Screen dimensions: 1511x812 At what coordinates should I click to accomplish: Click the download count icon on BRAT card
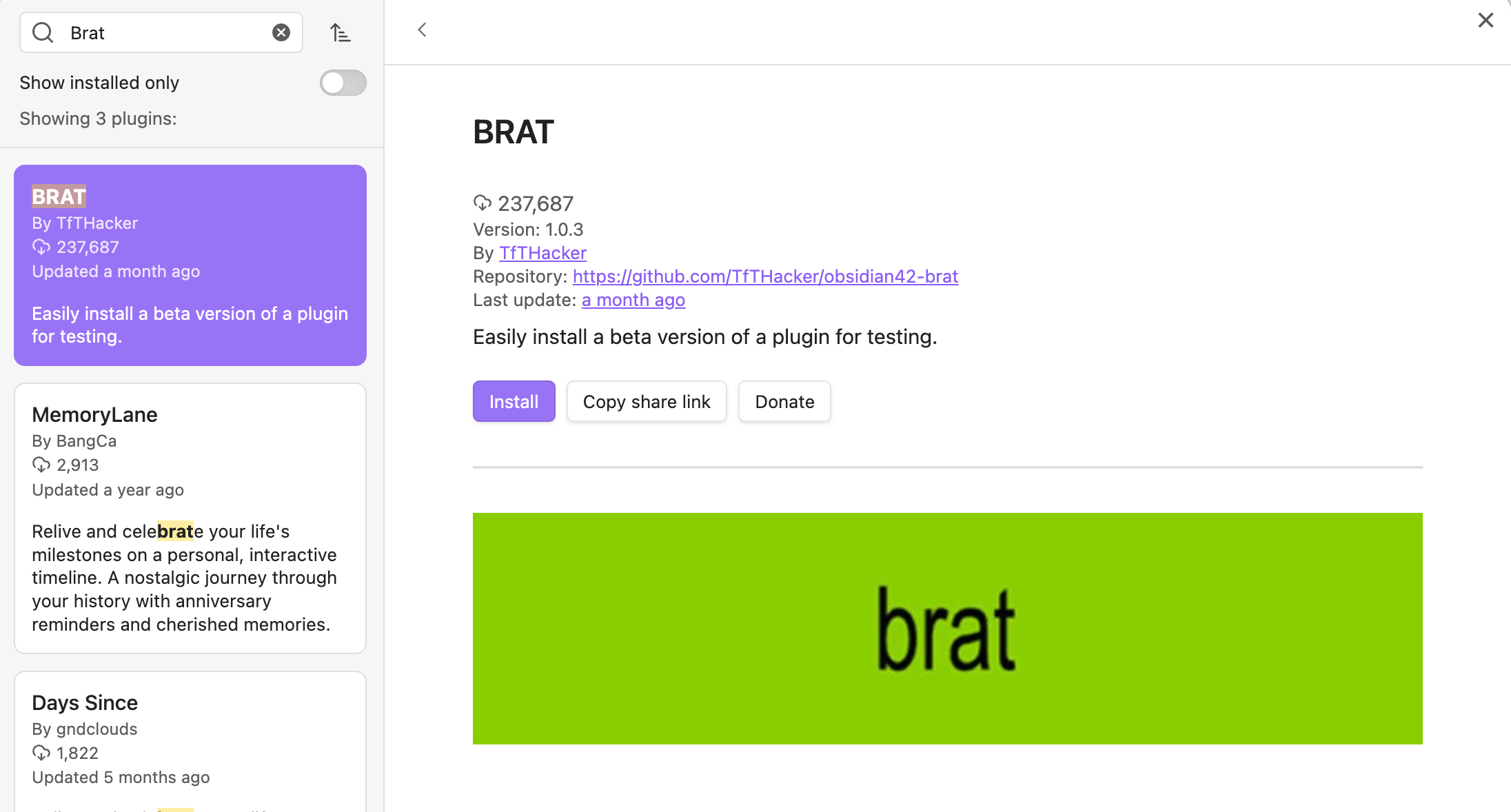40,246
